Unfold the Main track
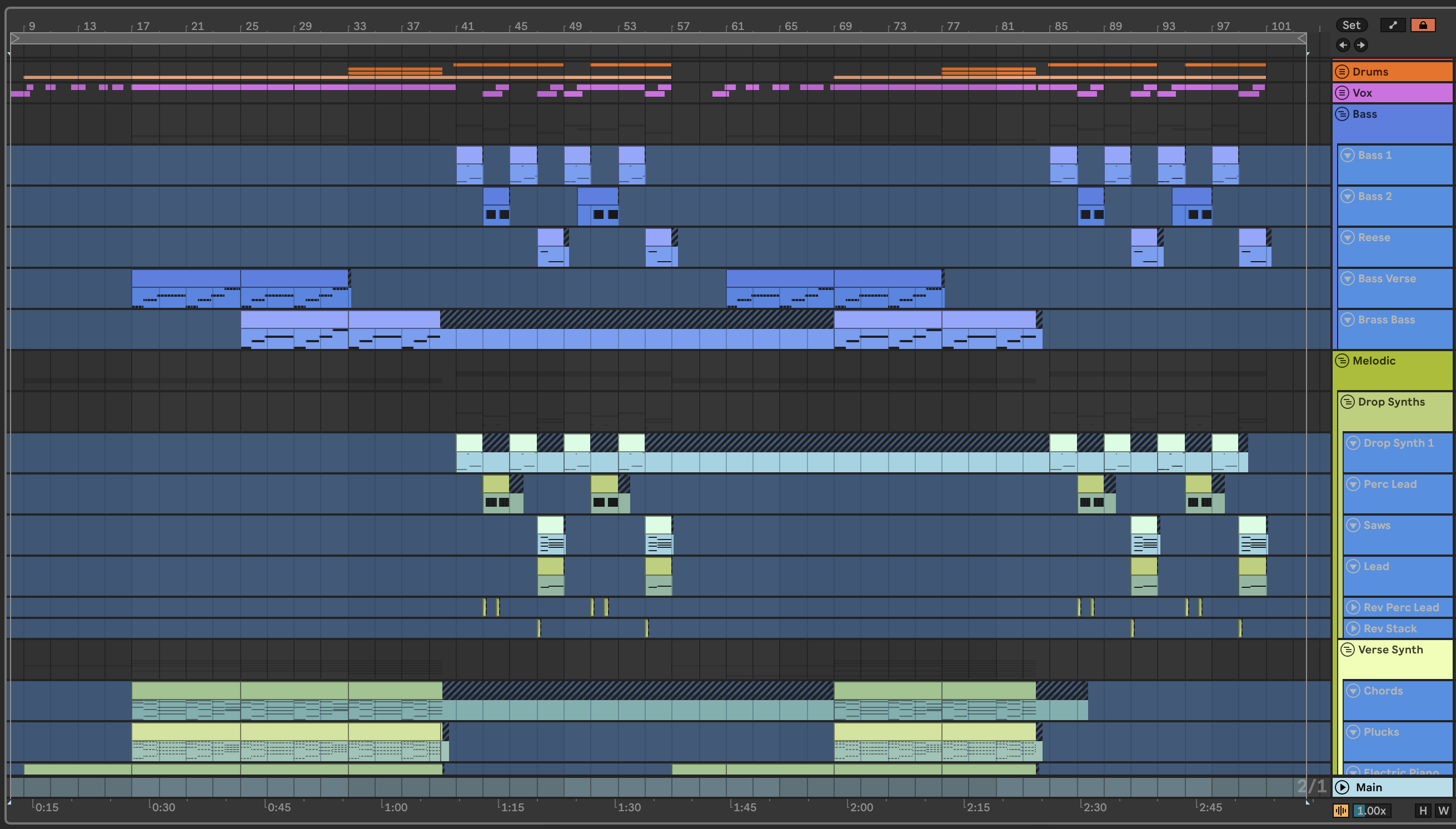The height and width of the screenshot is (829, 1456). pos(1342,787)
